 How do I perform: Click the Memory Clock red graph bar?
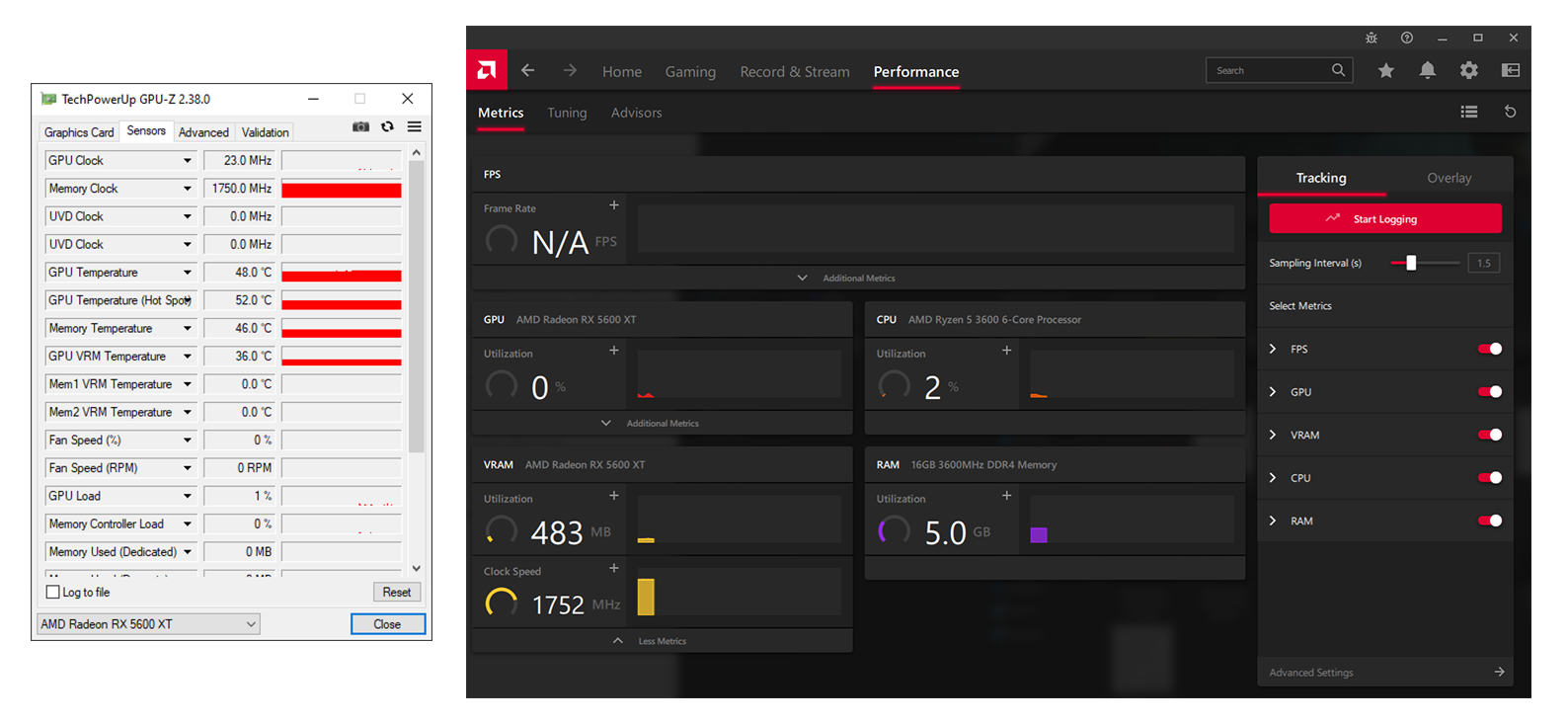(x=342, y=191)
